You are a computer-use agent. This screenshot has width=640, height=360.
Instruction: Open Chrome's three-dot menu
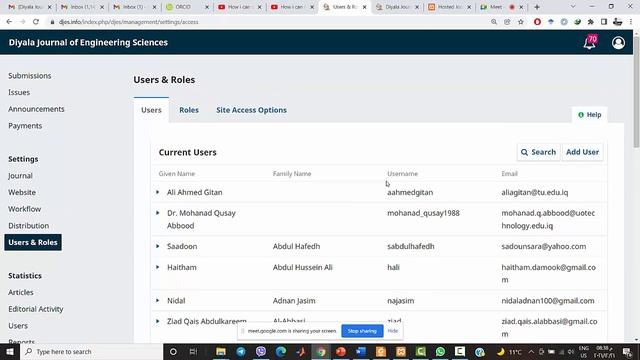pyautogui.click(x=631, y=22)
